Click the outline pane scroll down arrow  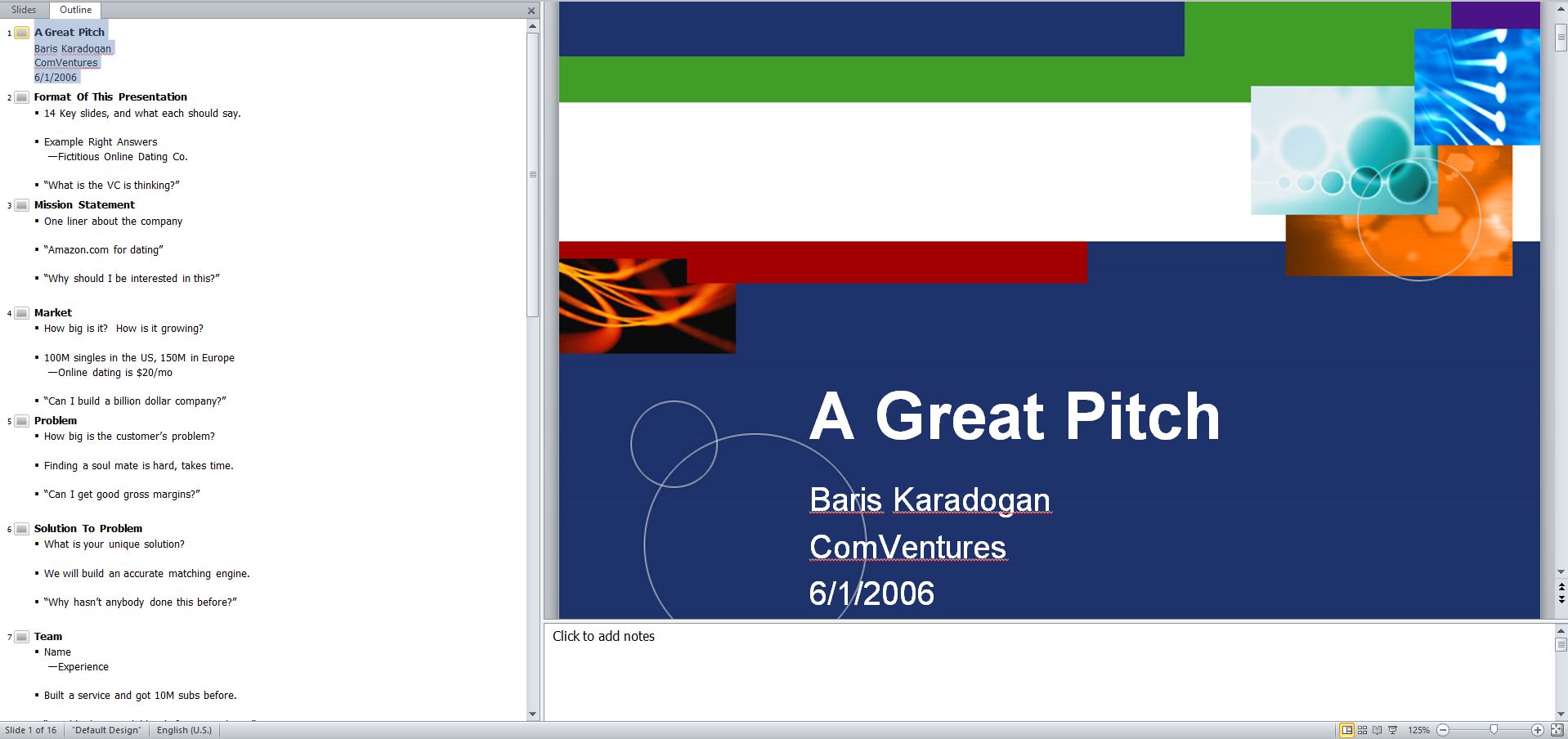[532, 714]
